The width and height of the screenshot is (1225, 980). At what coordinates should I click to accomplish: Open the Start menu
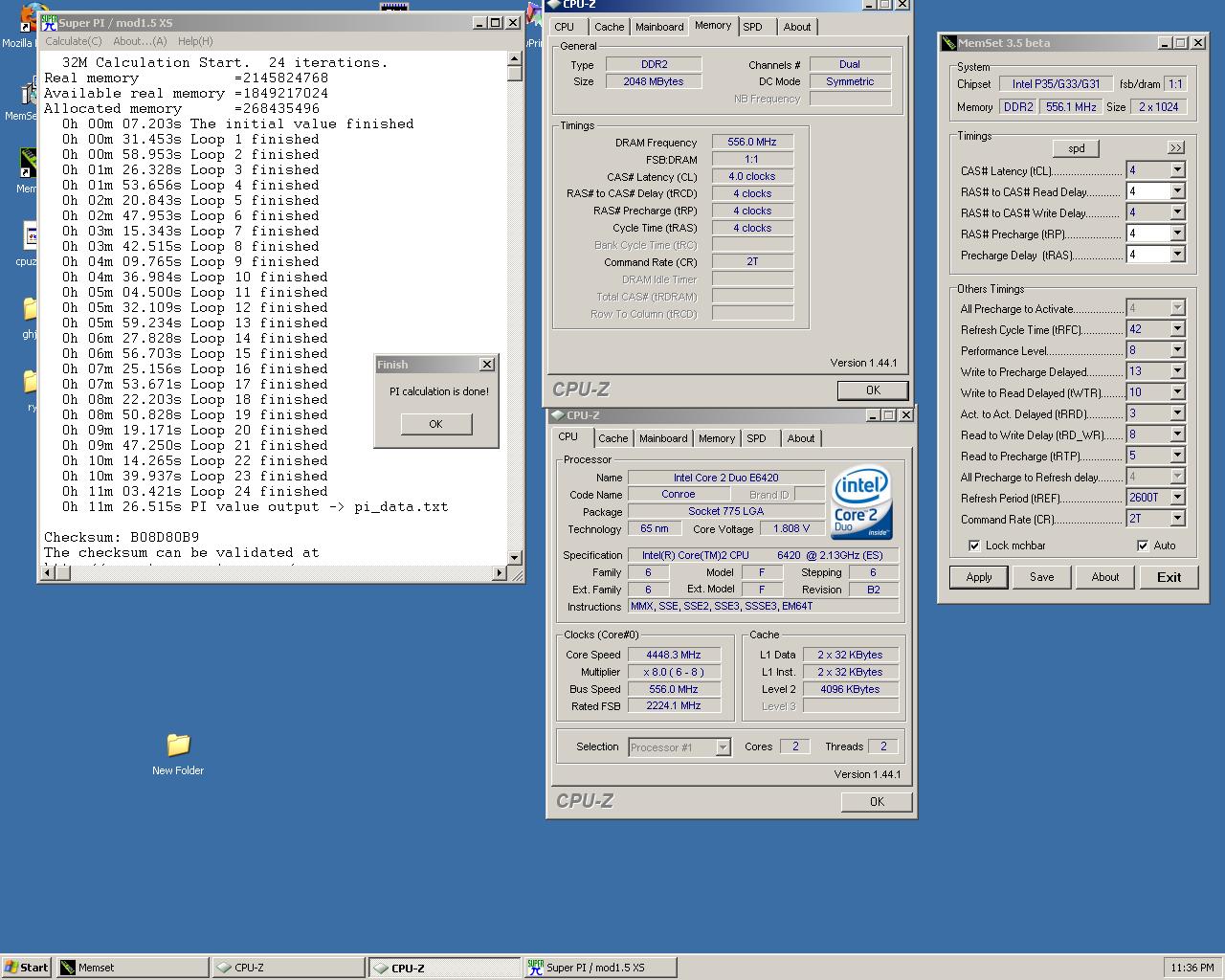tap(26, 968)
